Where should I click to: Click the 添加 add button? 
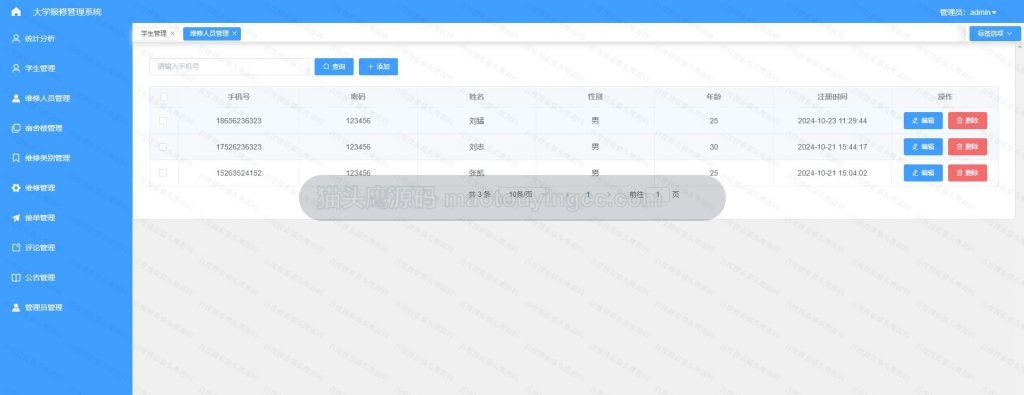378,67
